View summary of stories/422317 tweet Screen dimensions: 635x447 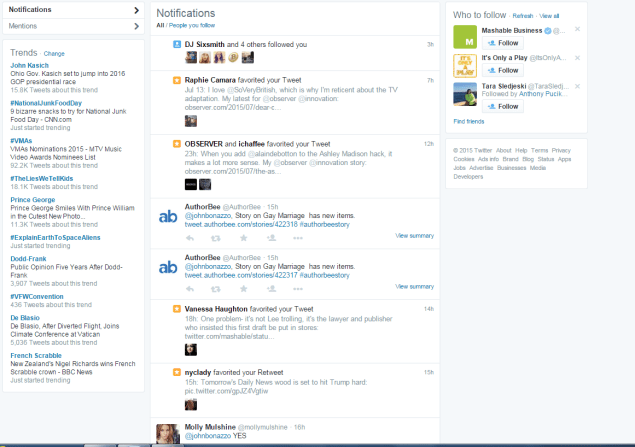[414, 287]
